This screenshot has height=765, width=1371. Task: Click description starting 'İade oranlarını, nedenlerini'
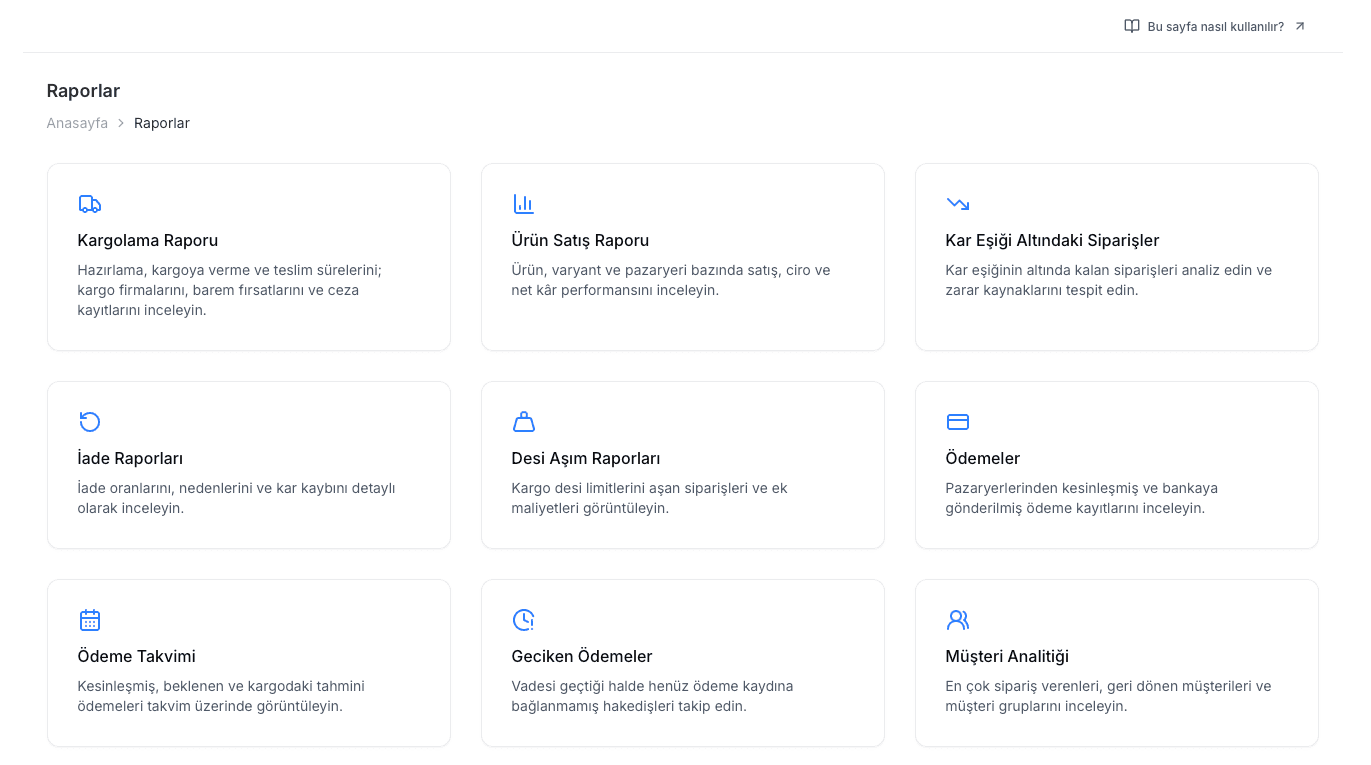pos(237,498)
